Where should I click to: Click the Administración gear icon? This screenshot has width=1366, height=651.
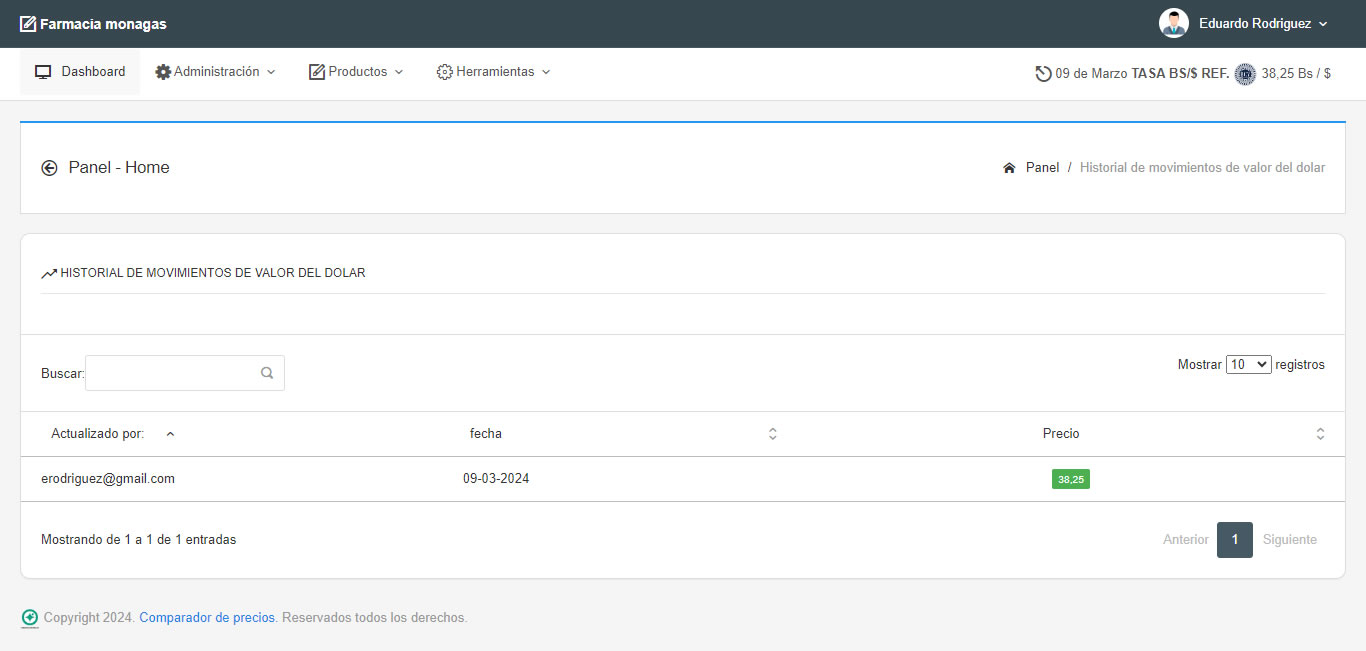tap(163, 72)
